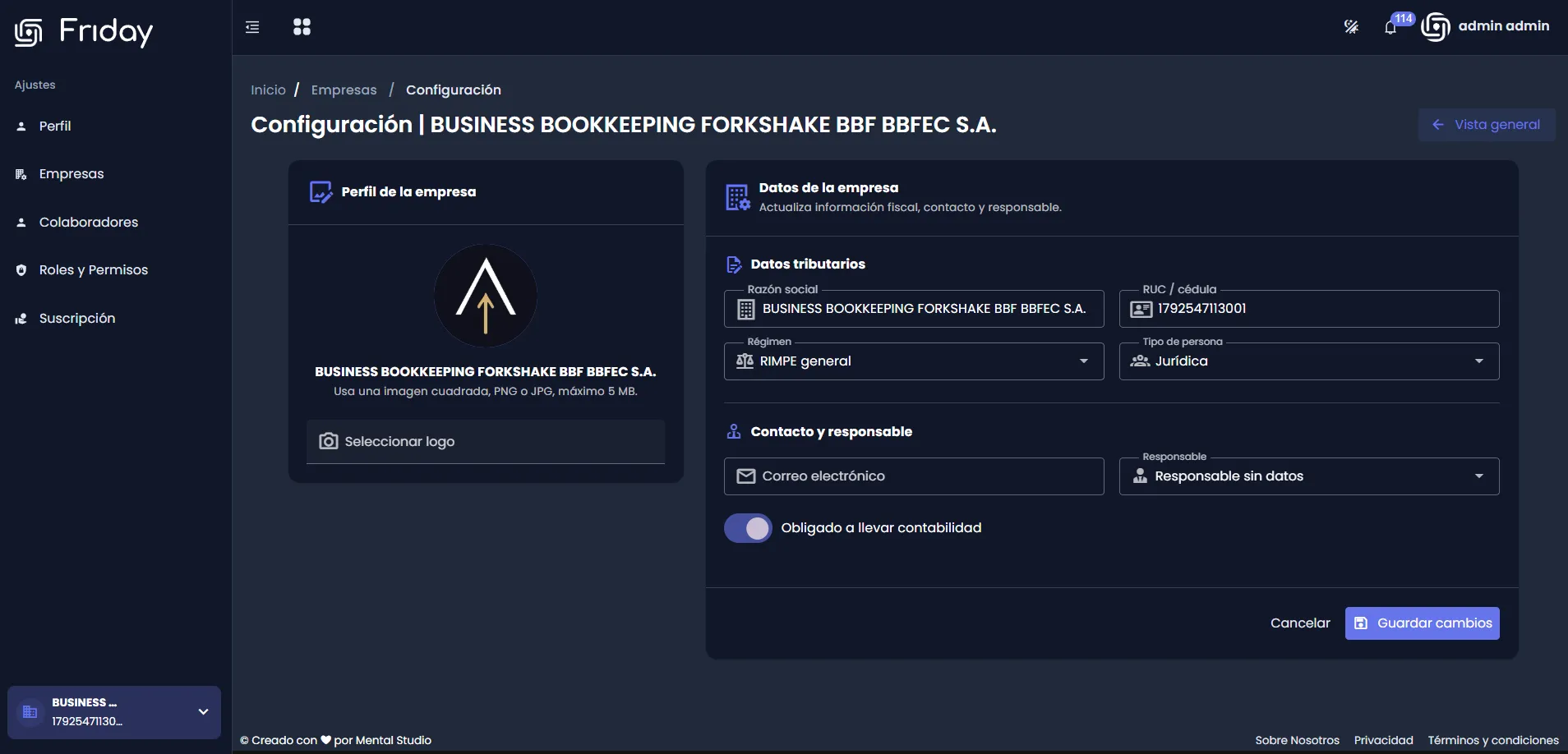This screenshot has height=754, width=1568.
Task: Toggle Obligado a llevar contabilidad switch
Action: click(748, 528)
